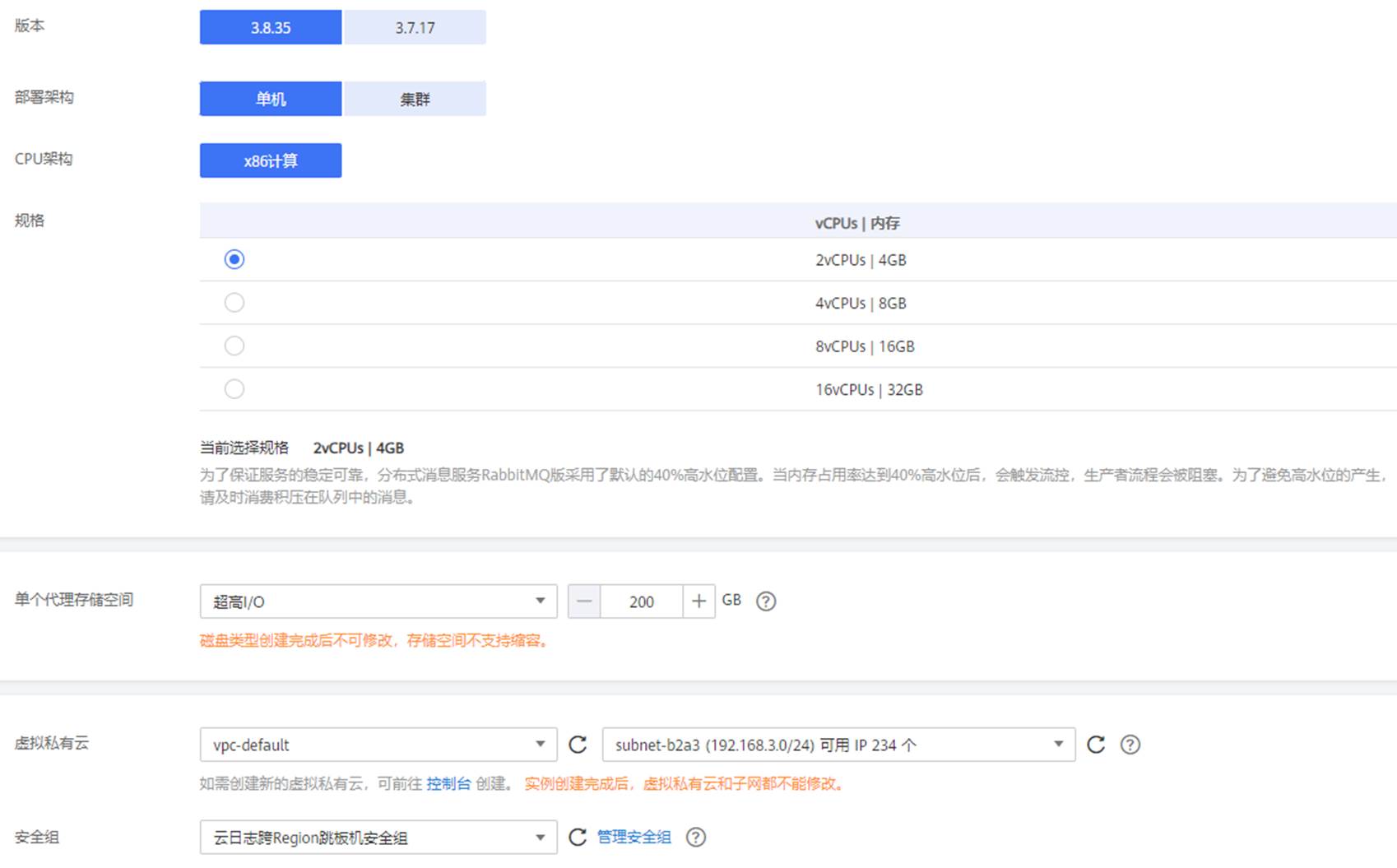1397x868 pixels.
Task: Increase storage with the plus stepper
Action: 698,601
